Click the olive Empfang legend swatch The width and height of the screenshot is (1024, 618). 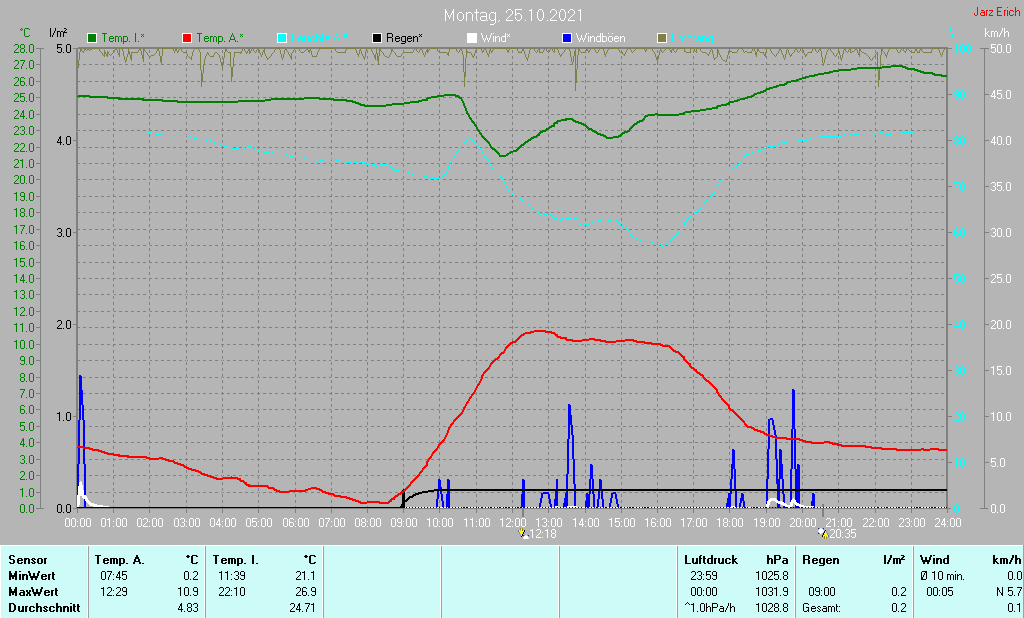click(662, 38)
